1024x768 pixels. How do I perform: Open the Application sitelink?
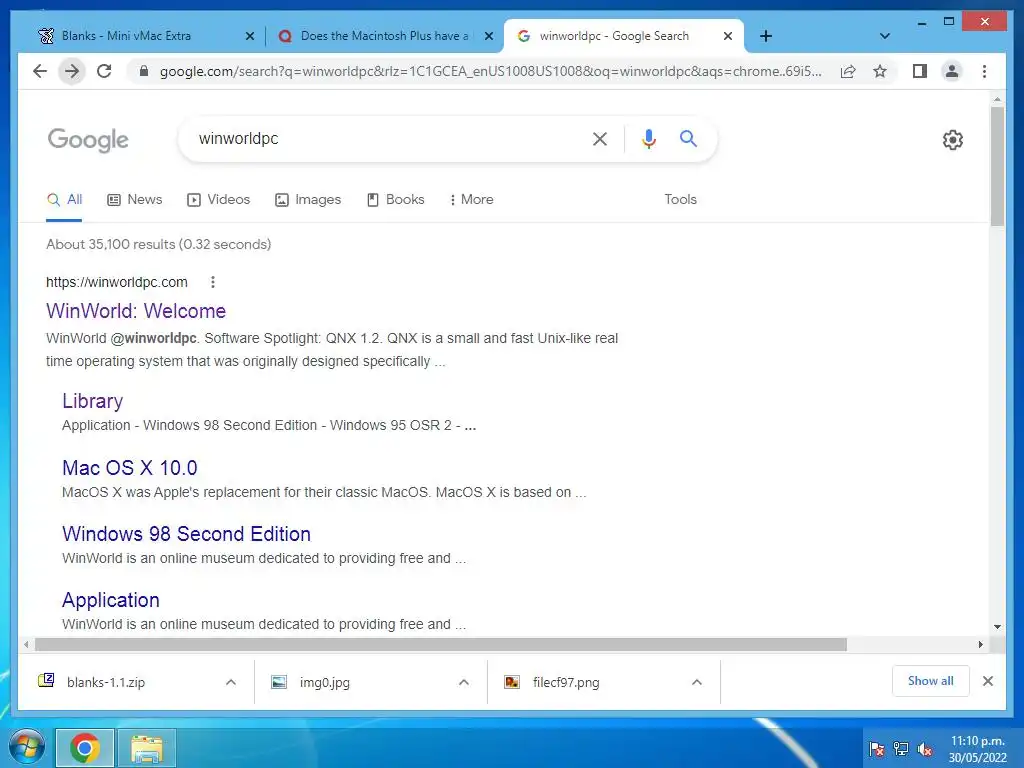point(110,600)
